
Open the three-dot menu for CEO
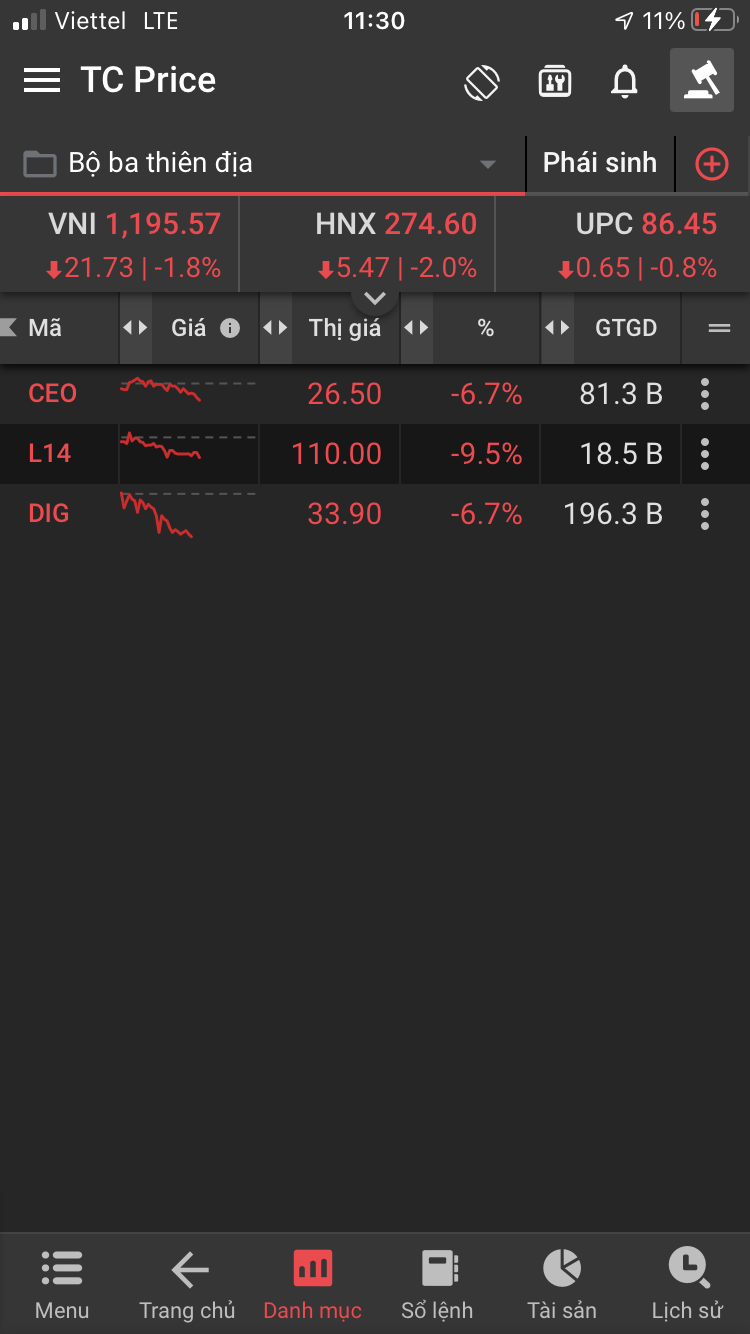(705, 394)
